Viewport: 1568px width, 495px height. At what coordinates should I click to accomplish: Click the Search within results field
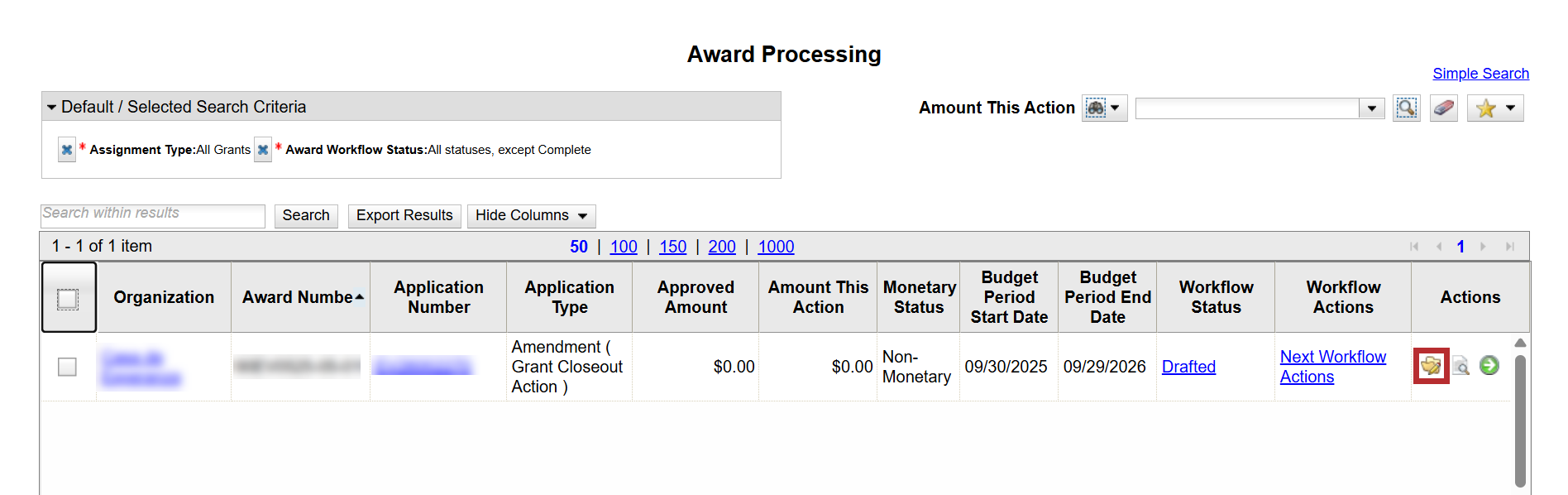153,215
